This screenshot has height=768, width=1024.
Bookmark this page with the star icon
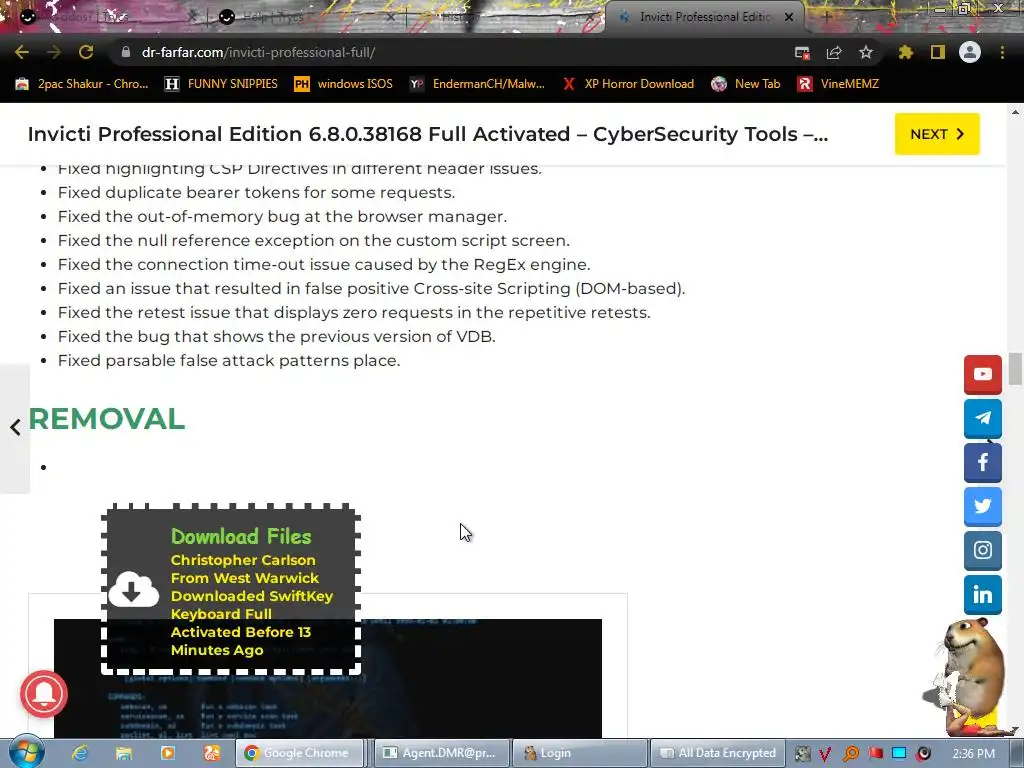(x=866, y=52)
